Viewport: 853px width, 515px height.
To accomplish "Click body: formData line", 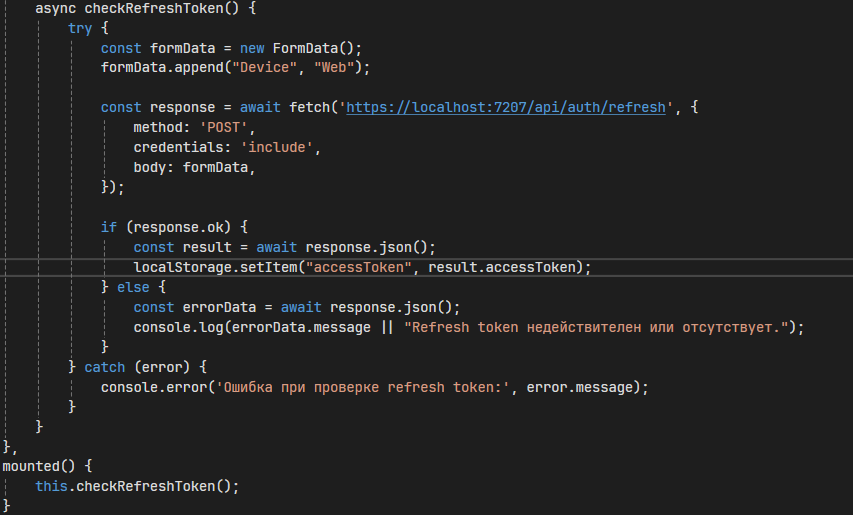I will pyautogui.click(x=194, y=167).
